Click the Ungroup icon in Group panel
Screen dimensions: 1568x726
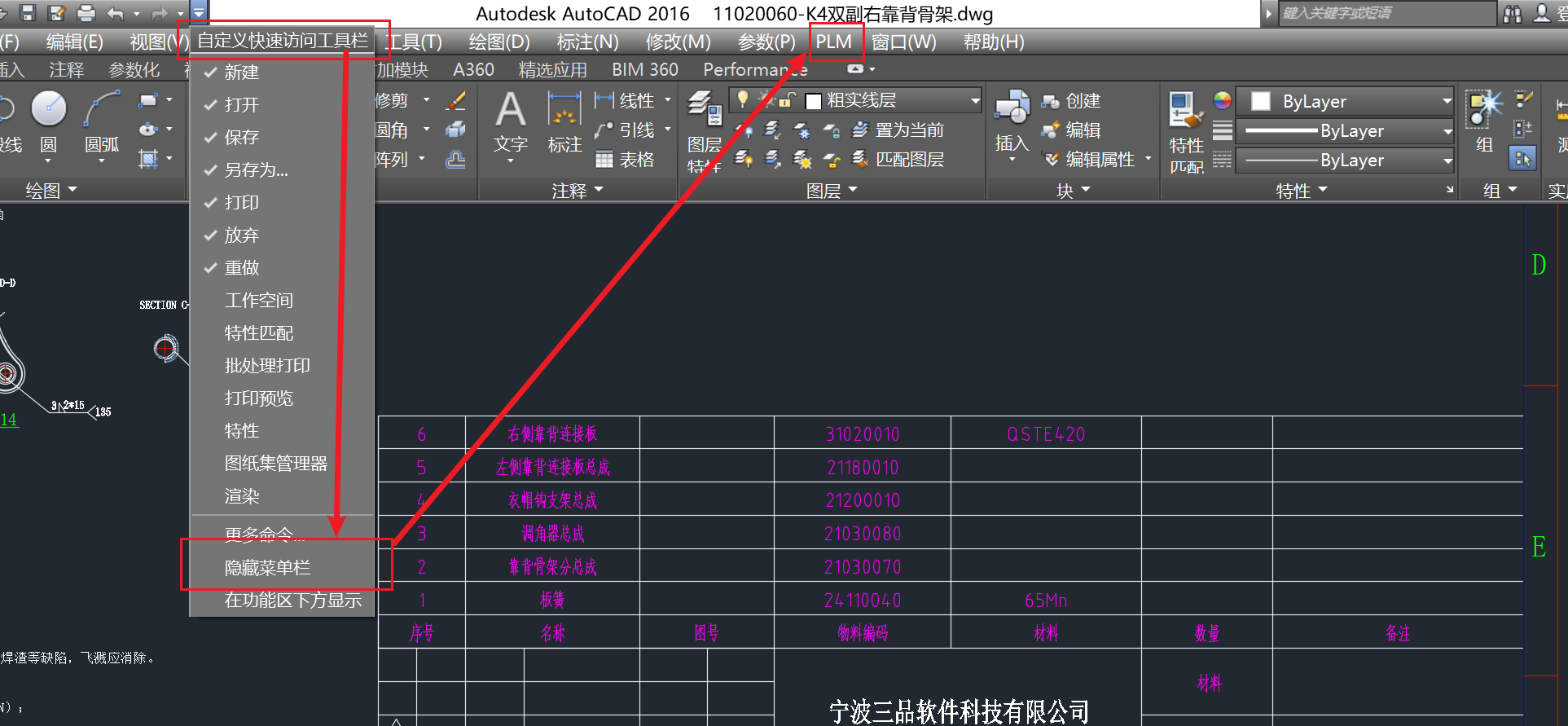[x=1523, y=99]
